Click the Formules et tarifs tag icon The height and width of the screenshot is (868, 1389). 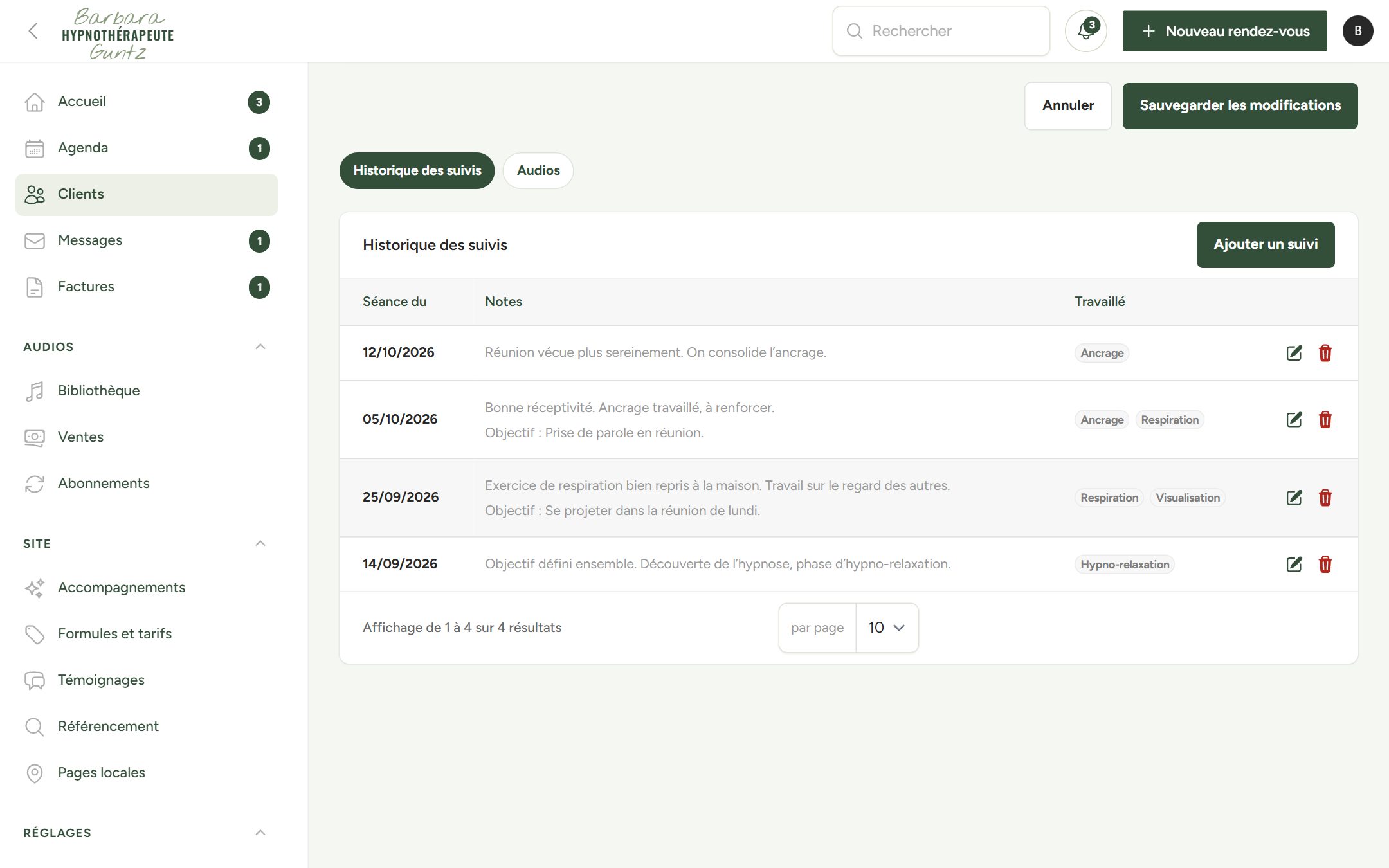(35, 634)
